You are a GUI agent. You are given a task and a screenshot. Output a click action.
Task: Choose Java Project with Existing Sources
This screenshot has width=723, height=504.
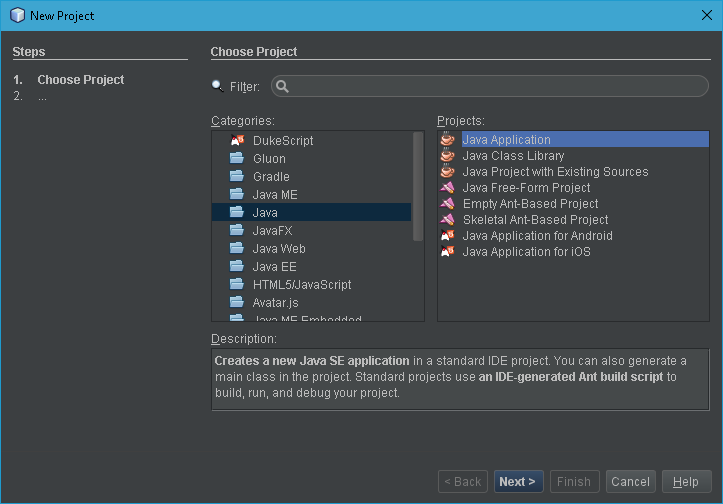555,172
